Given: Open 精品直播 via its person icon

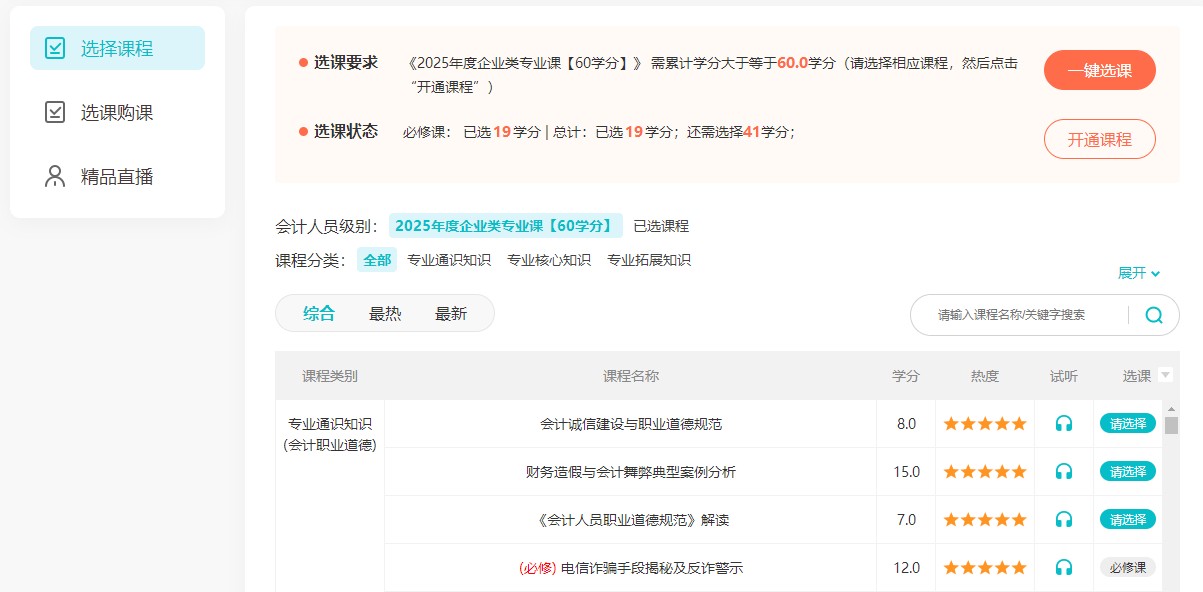Looking at the screenshot, I should [55, 177].
